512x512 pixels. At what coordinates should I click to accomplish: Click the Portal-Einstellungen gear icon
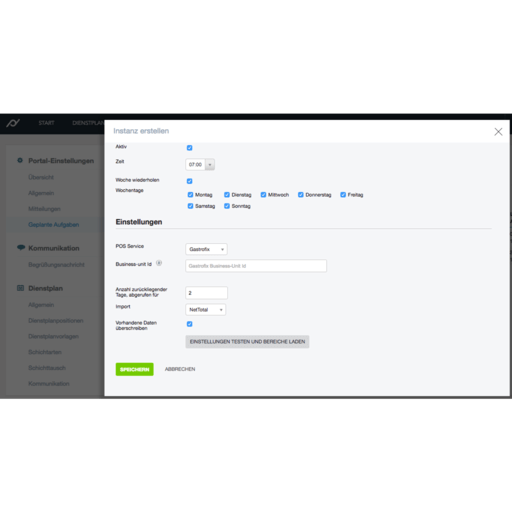tap(20, 160)
